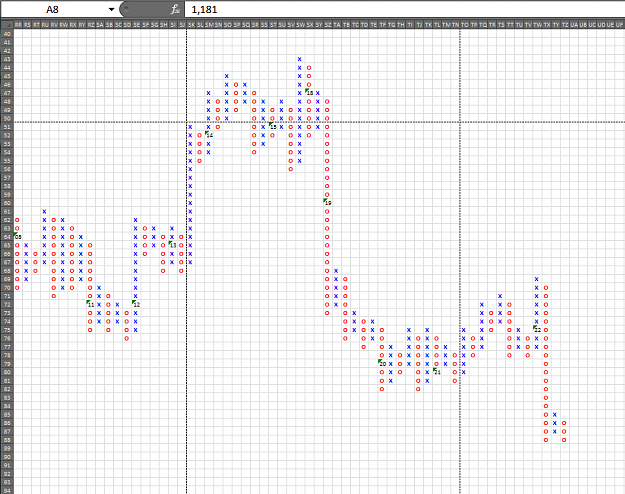Select column header TF
The width and height of the screenshot is (625, 494).
pos(383,25)
